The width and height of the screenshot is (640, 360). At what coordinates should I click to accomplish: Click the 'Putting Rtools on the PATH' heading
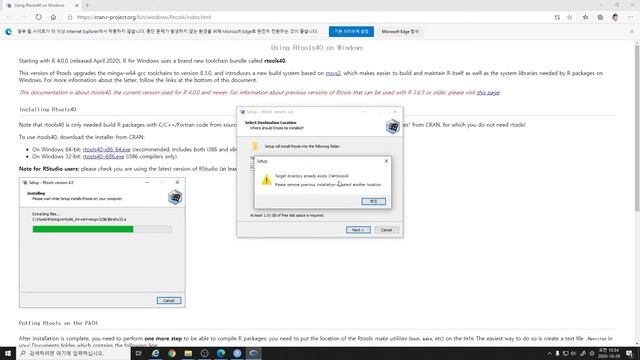58,323
